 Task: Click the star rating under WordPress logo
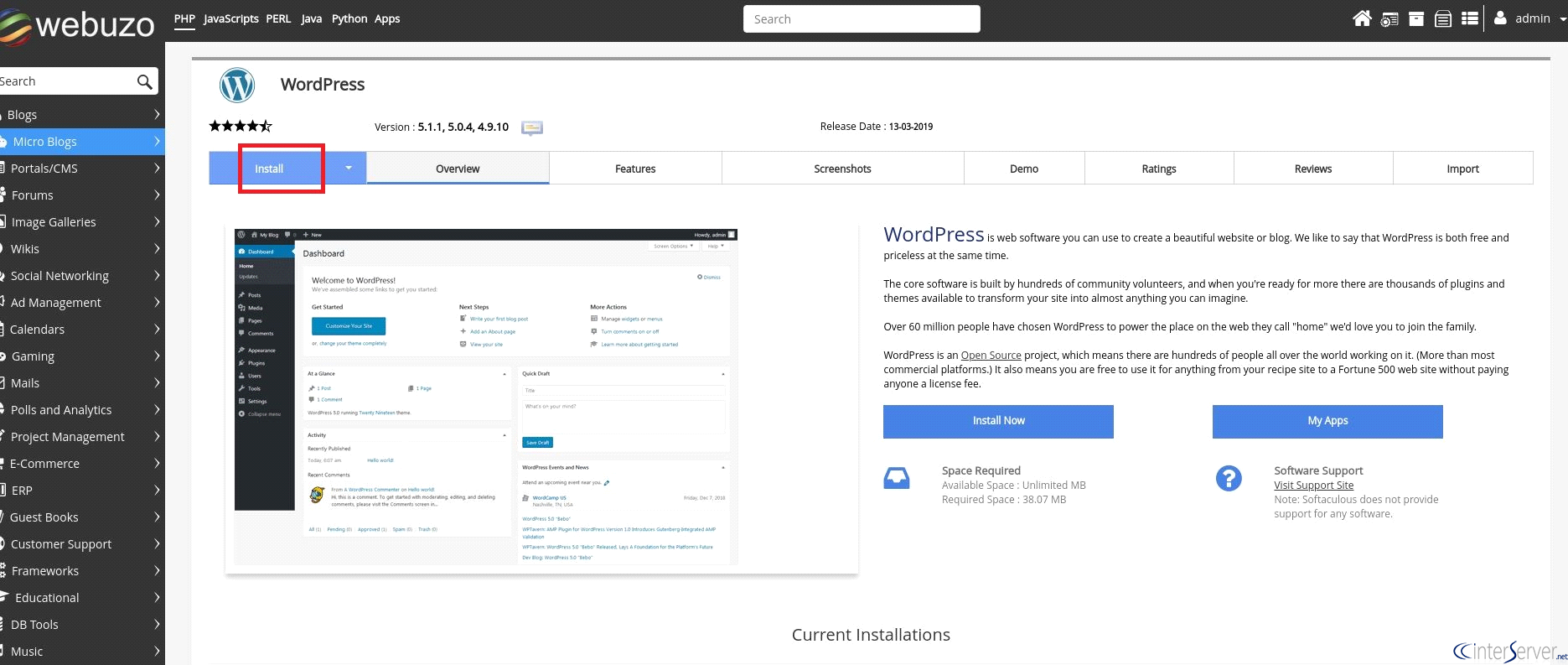coord(241,126)
